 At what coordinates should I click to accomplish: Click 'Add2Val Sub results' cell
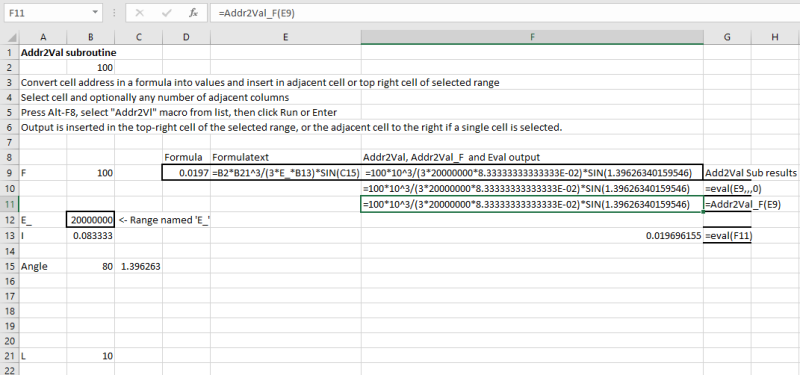751,173
